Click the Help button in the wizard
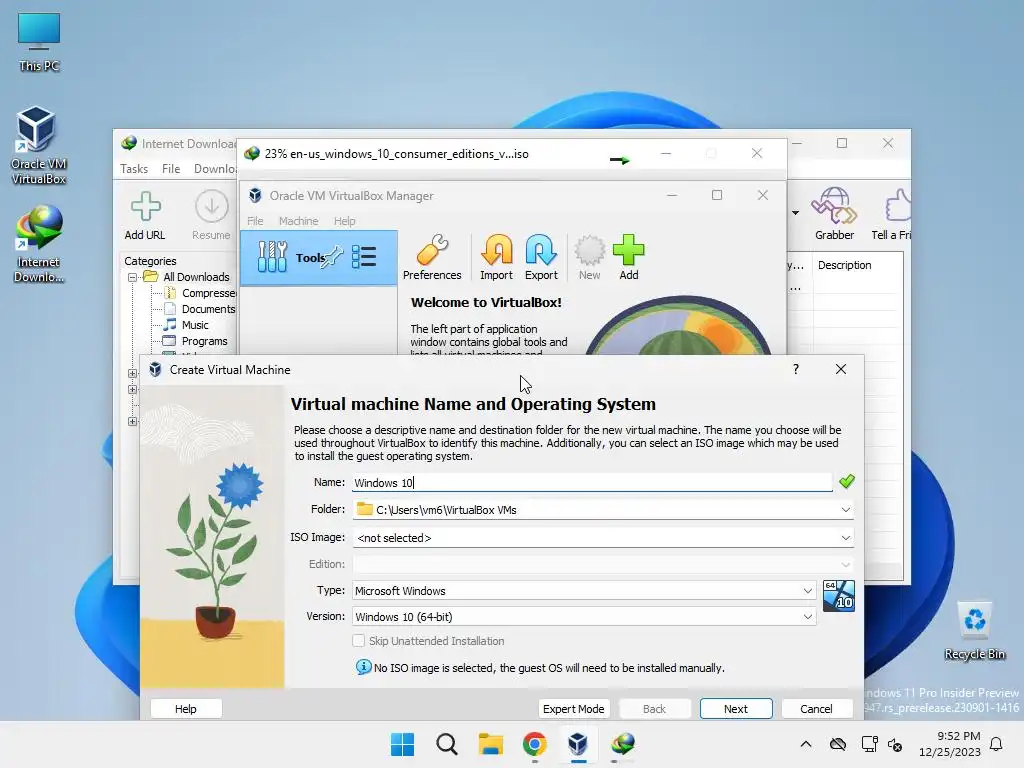 (185, 709)
